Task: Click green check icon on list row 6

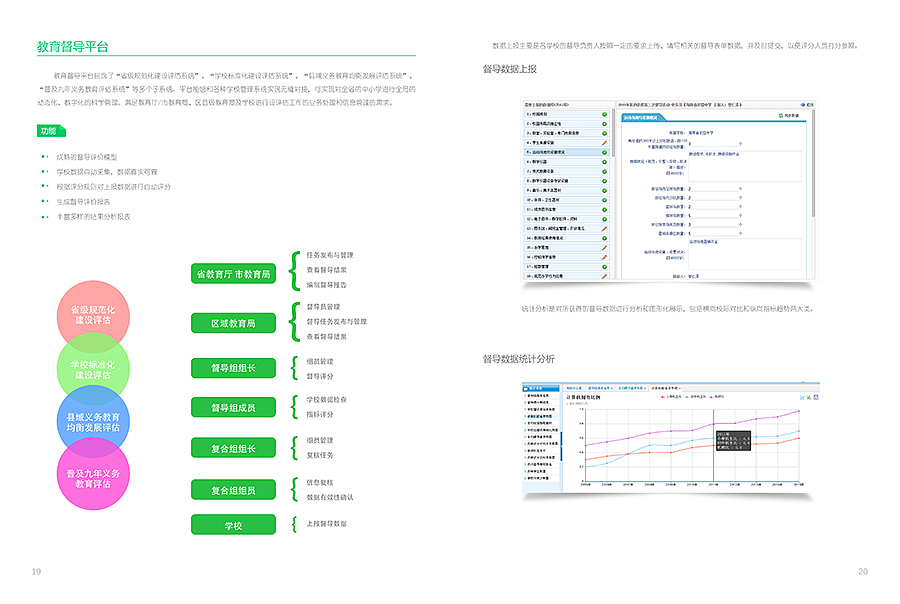Action: click(x=604, y=162)
